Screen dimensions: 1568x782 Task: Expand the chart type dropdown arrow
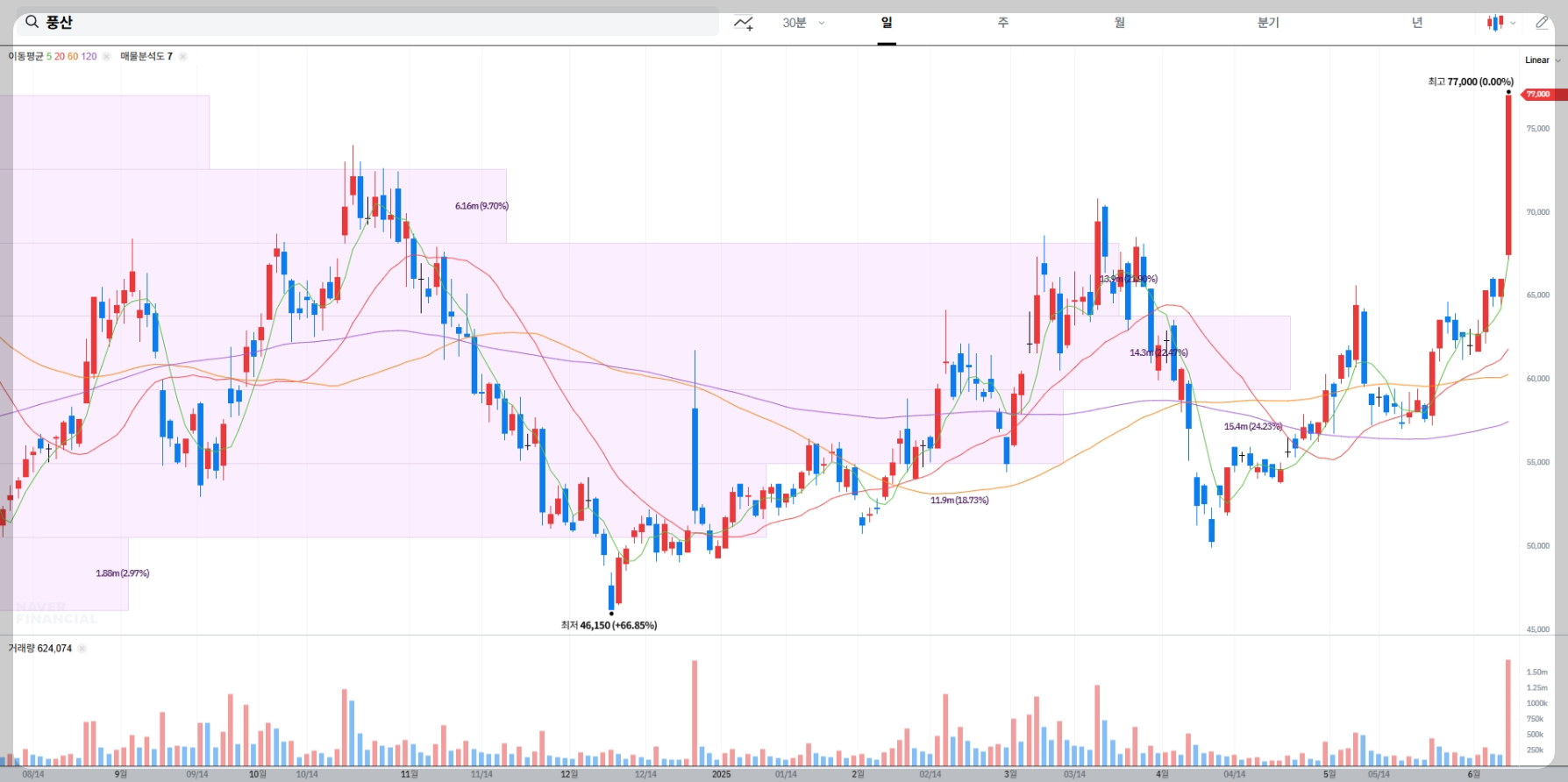coord(1513,24)
